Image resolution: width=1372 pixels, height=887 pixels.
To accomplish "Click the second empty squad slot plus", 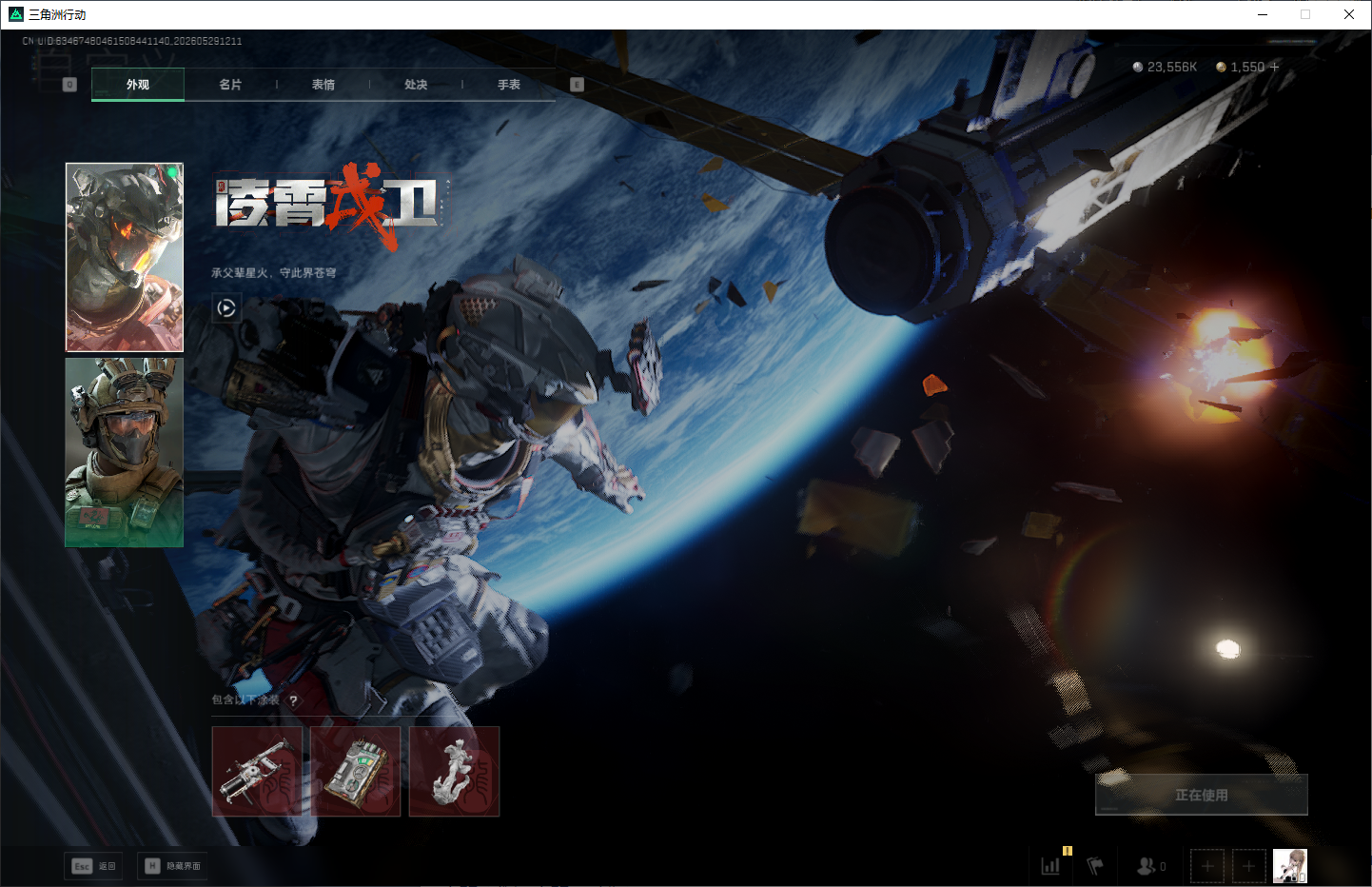I will (1249, 866).
